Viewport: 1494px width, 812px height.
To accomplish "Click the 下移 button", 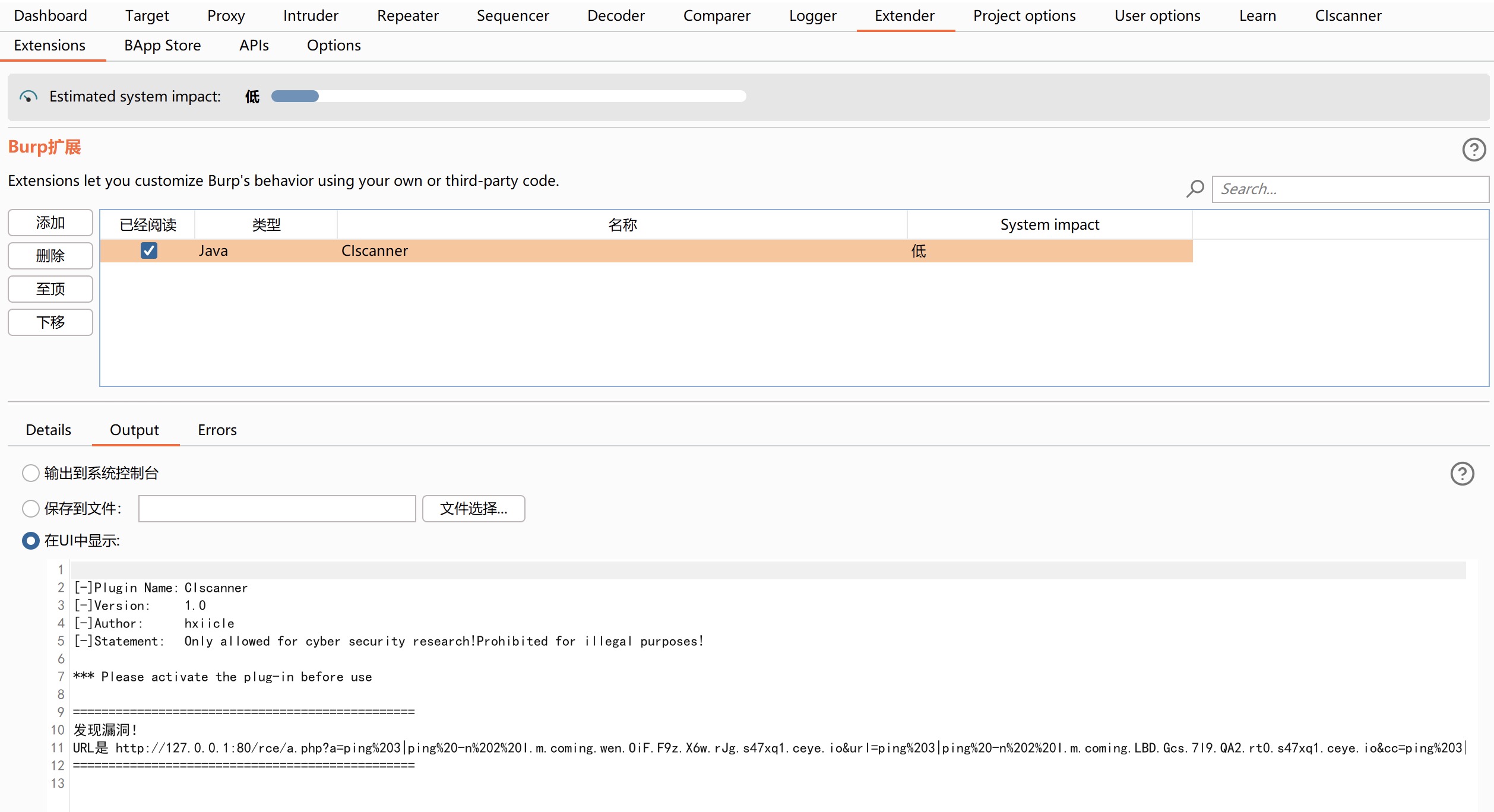I will 50,322.
